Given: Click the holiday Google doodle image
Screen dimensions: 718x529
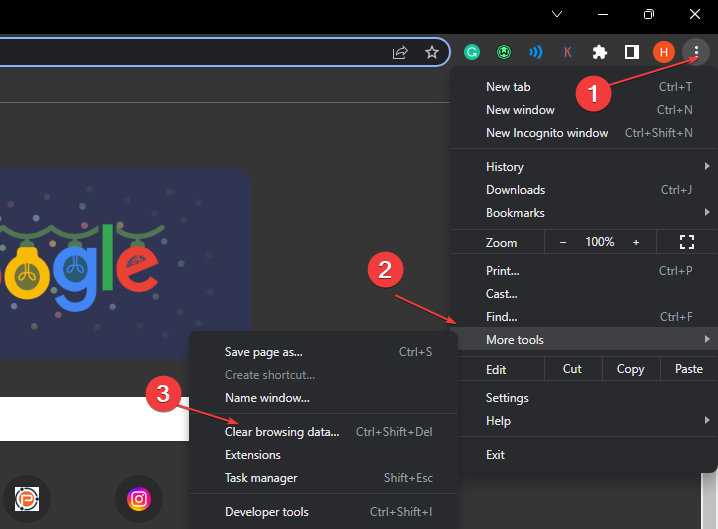Looking at the screenshot, I should tap(125, 263).
